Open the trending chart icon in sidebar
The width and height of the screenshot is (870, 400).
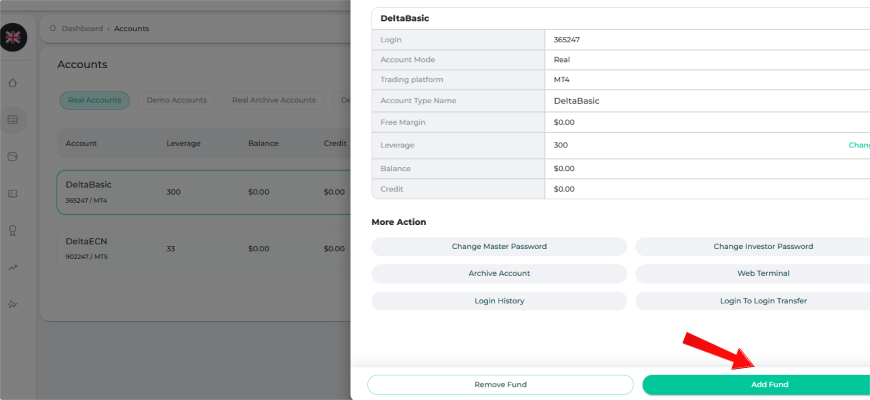coord(13,267)
